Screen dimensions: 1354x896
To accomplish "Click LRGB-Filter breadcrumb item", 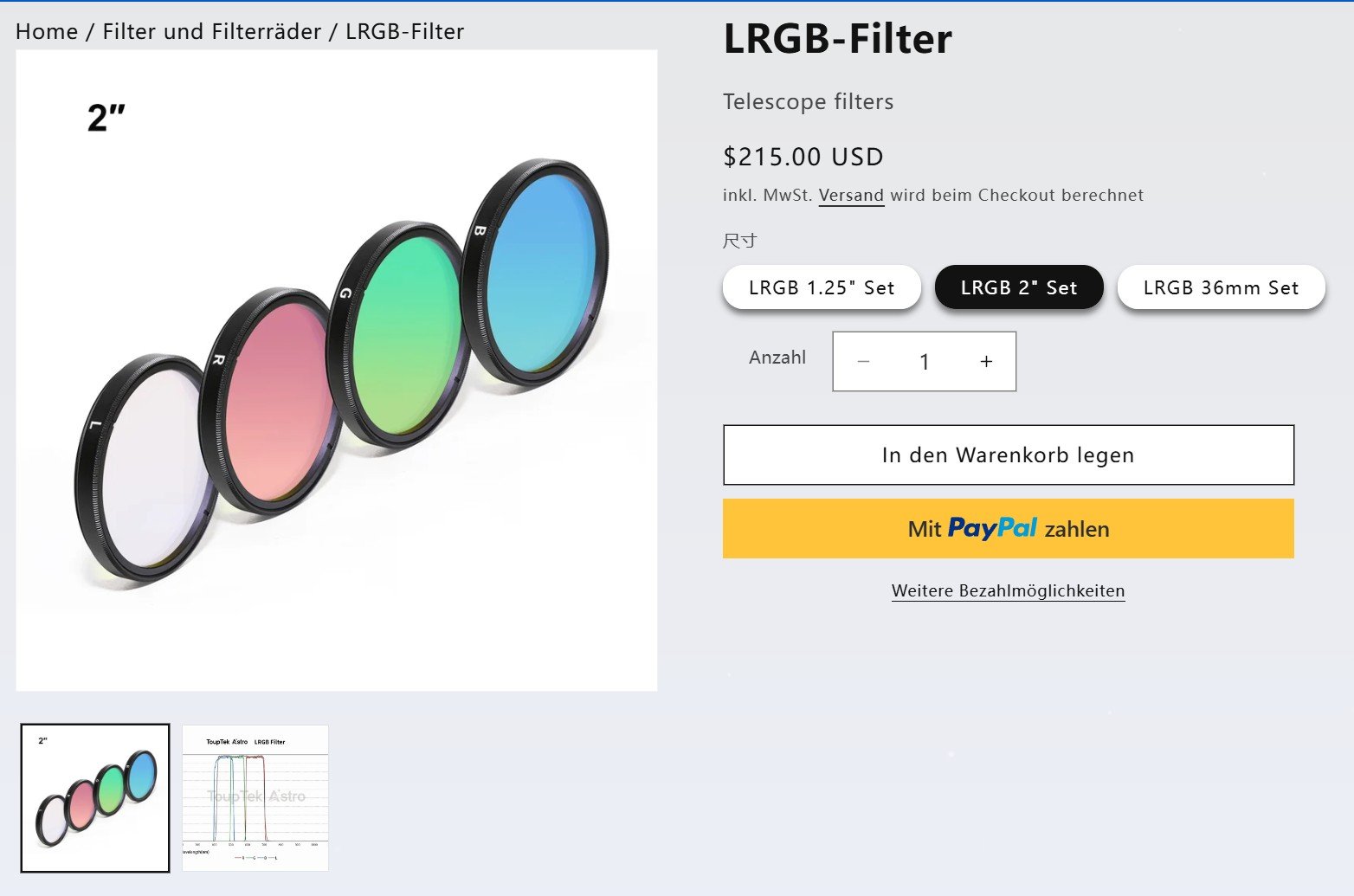I will (x=404, y=32).
